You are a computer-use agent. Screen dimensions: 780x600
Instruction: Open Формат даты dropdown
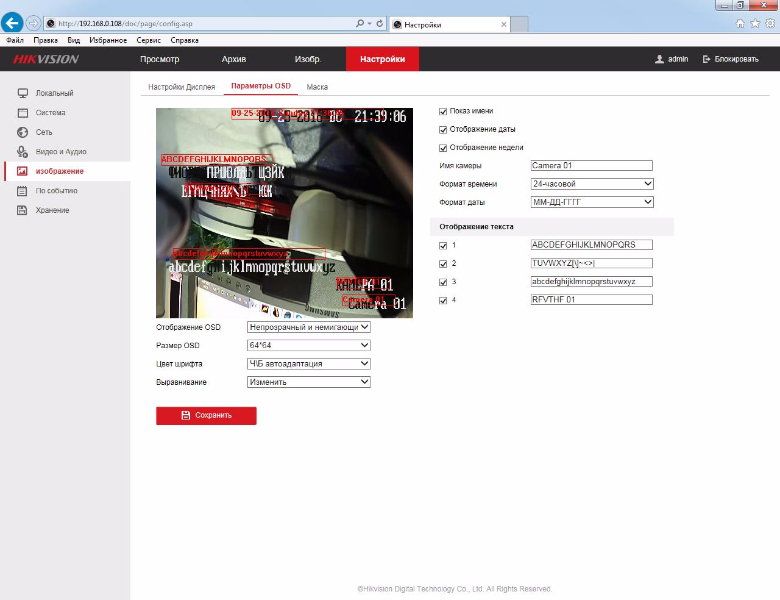point(592,202)
